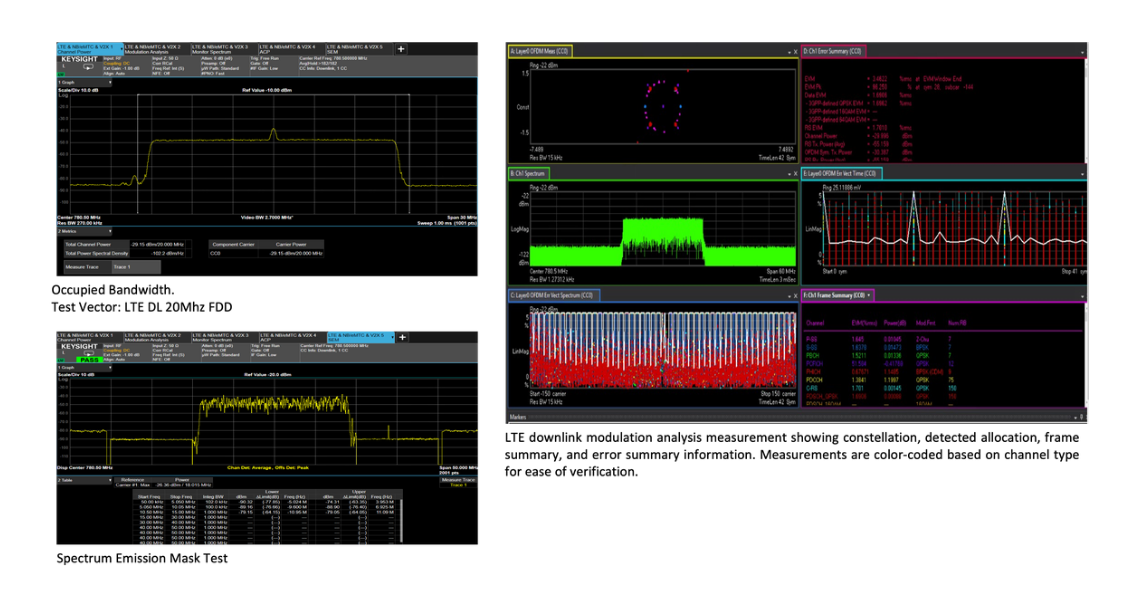The image size is (1130, 615).
Task: Switch to Modulation Analysis tab in Spectrum Emission Mask screenshot
Action: click(x=156, y=337)
